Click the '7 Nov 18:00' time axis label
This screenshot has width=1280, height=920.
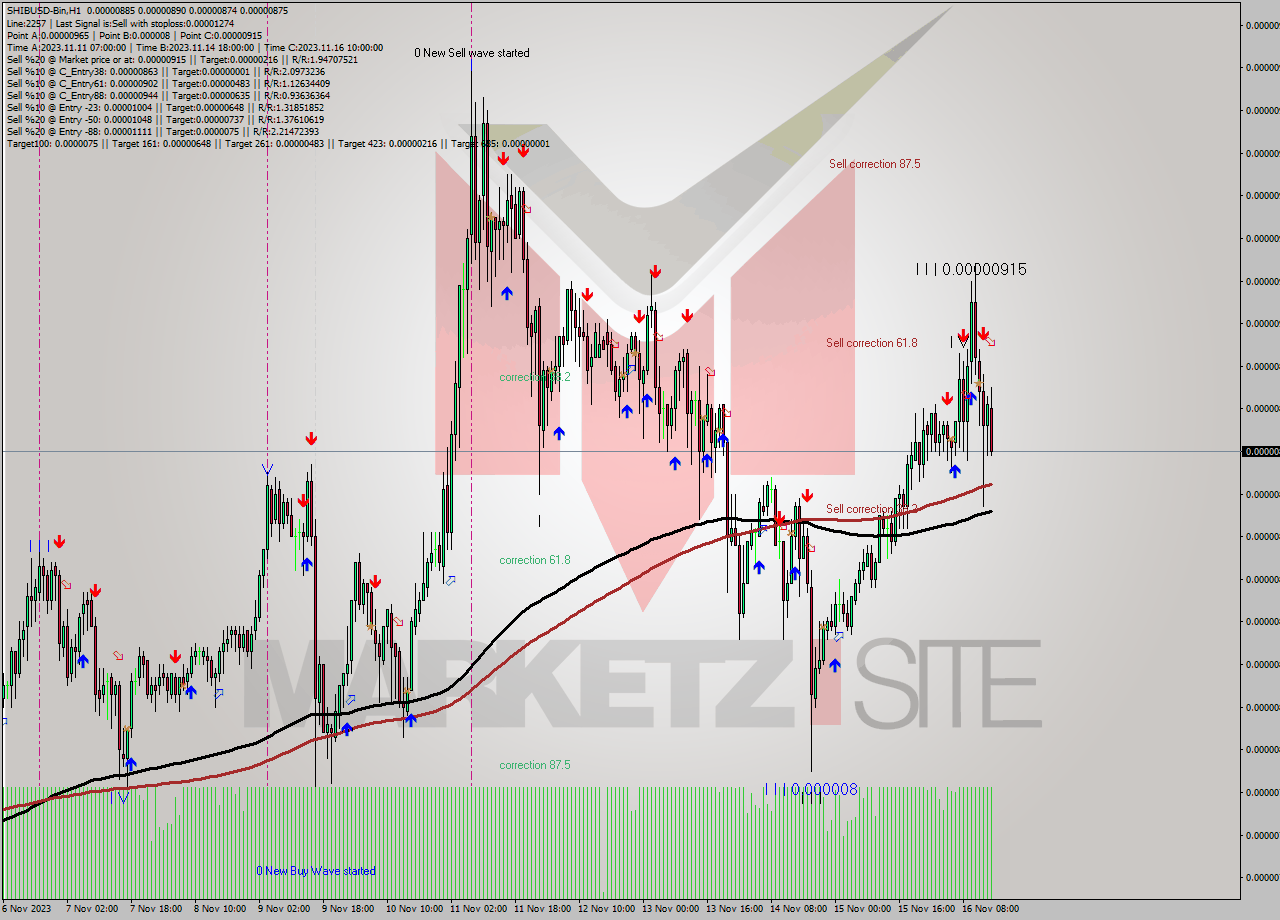pos(156,909)
